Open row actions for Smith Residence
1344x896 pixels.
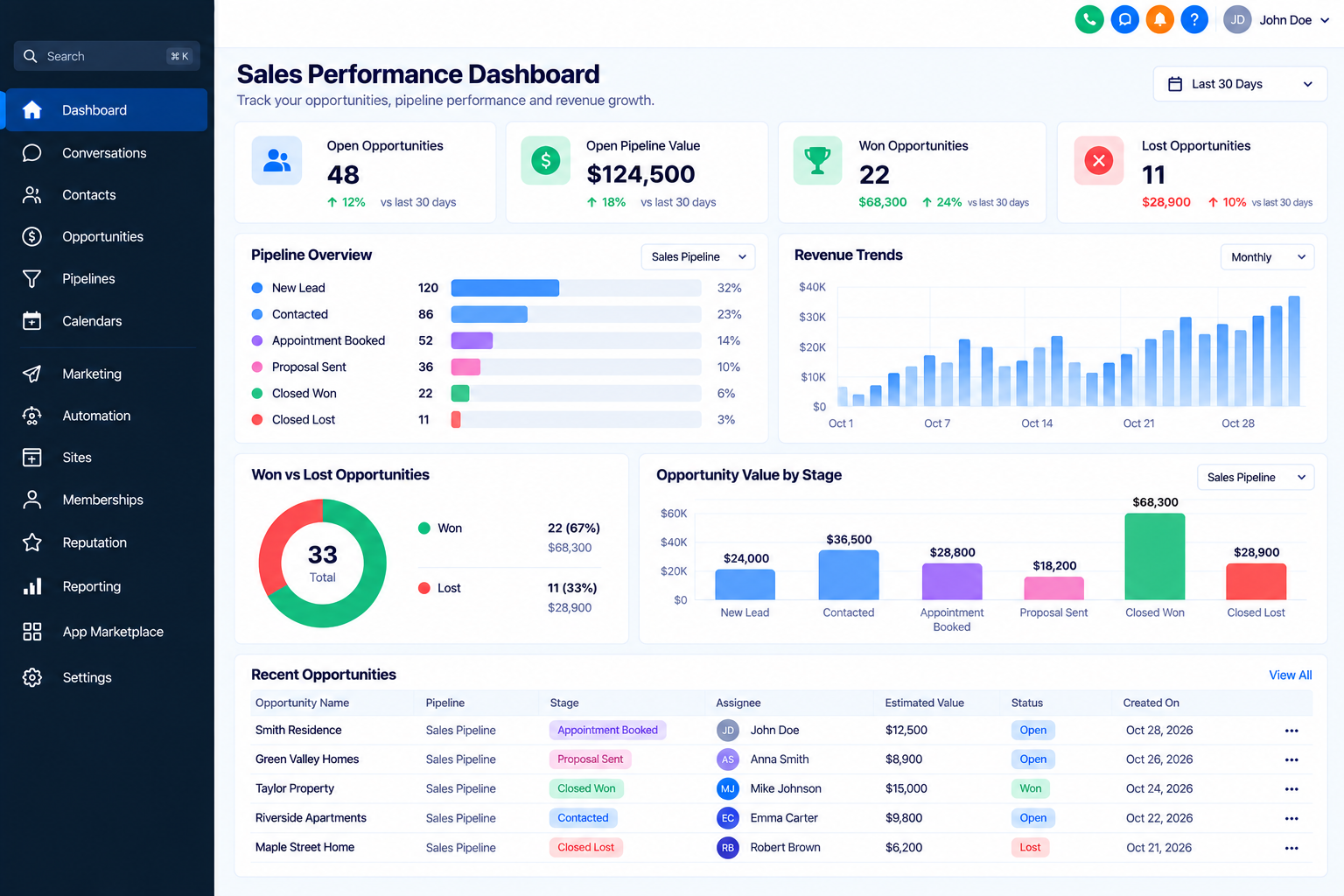(1291, 731)
